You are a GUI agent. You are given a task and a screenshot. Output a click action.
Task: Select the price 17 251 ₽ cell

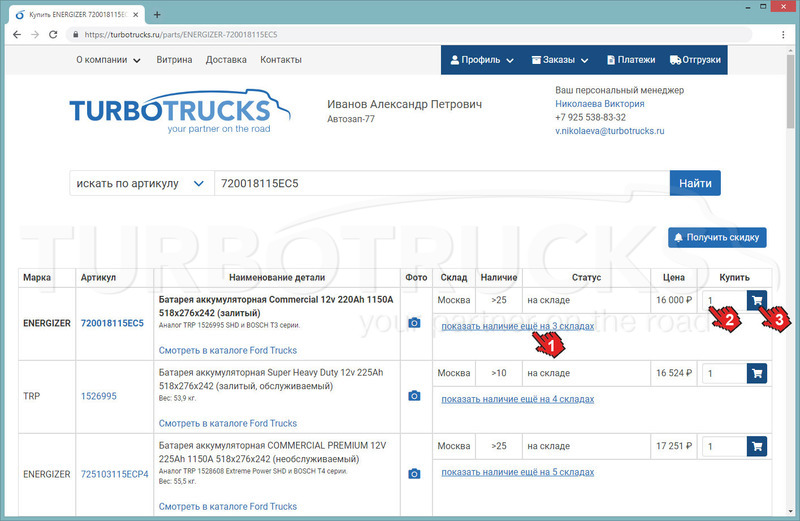click(673, 446)
